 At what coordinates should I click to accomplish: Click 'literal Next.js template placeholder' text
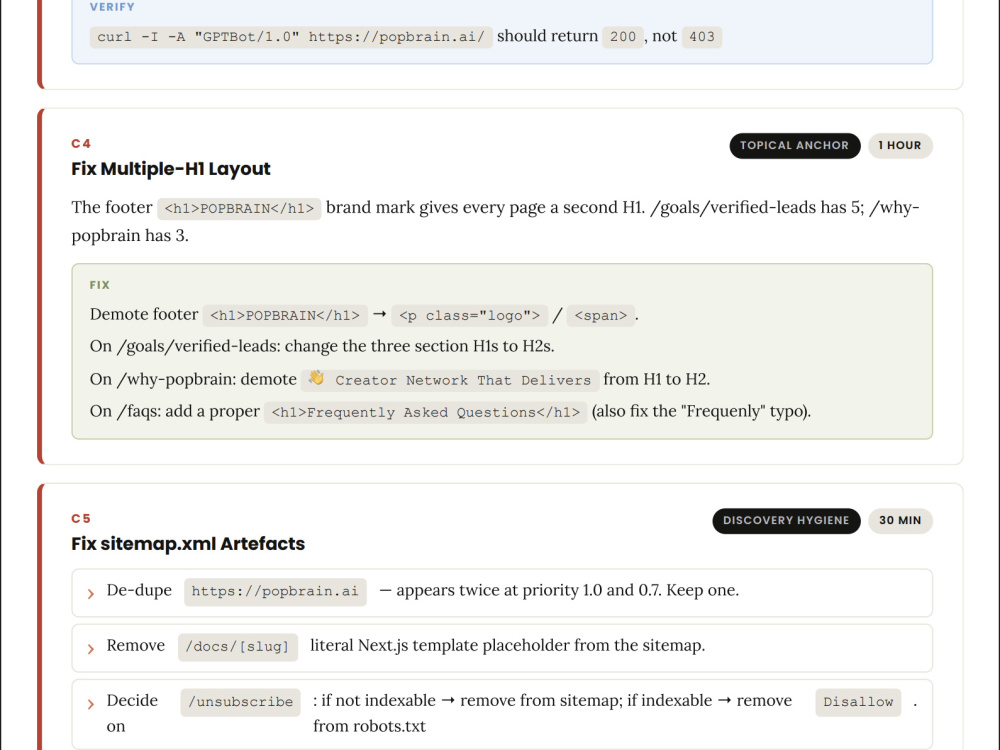click(x=440, y=645)
